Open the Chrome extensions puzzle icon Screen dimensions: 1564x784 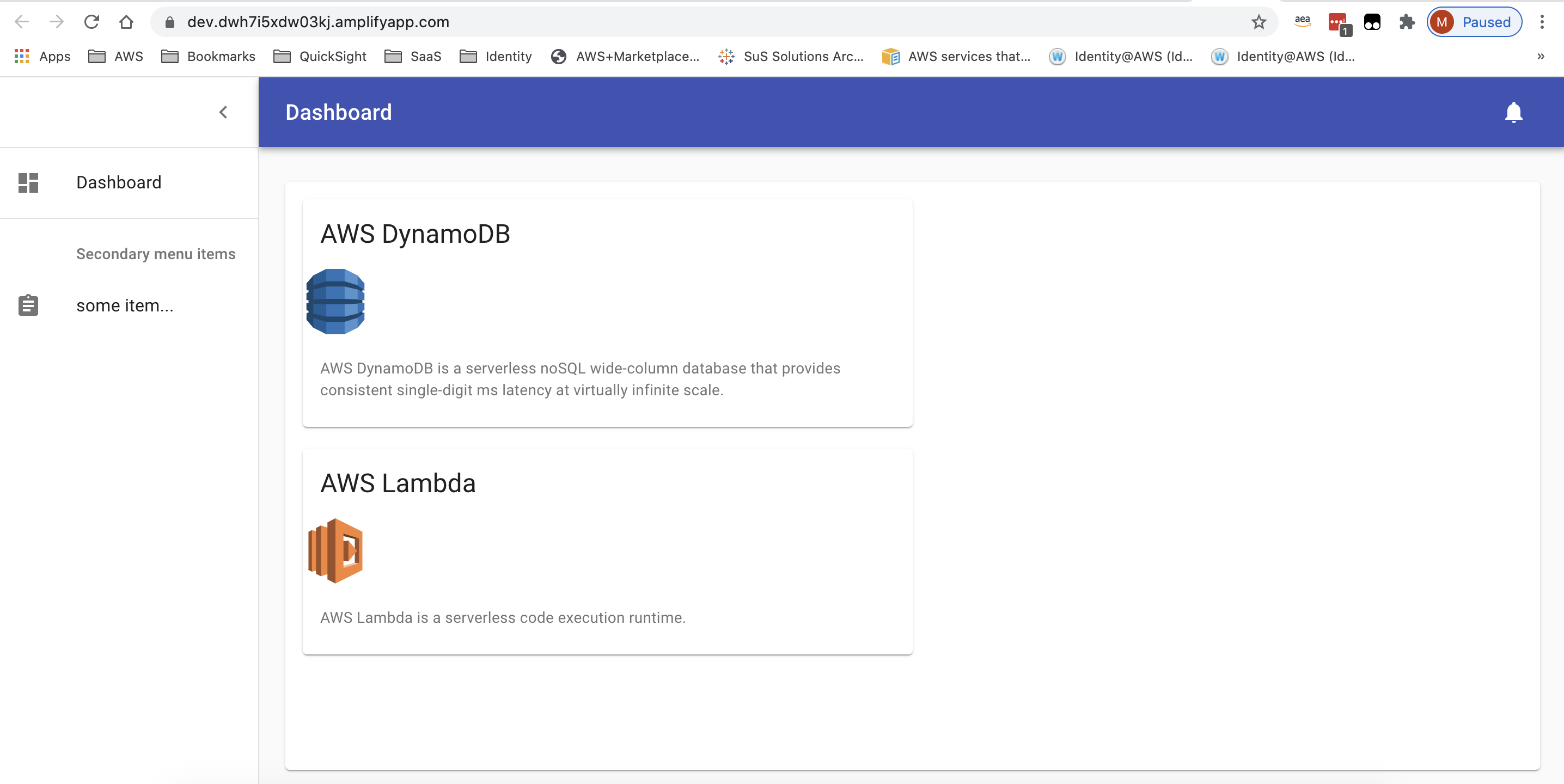(1407, 22)
